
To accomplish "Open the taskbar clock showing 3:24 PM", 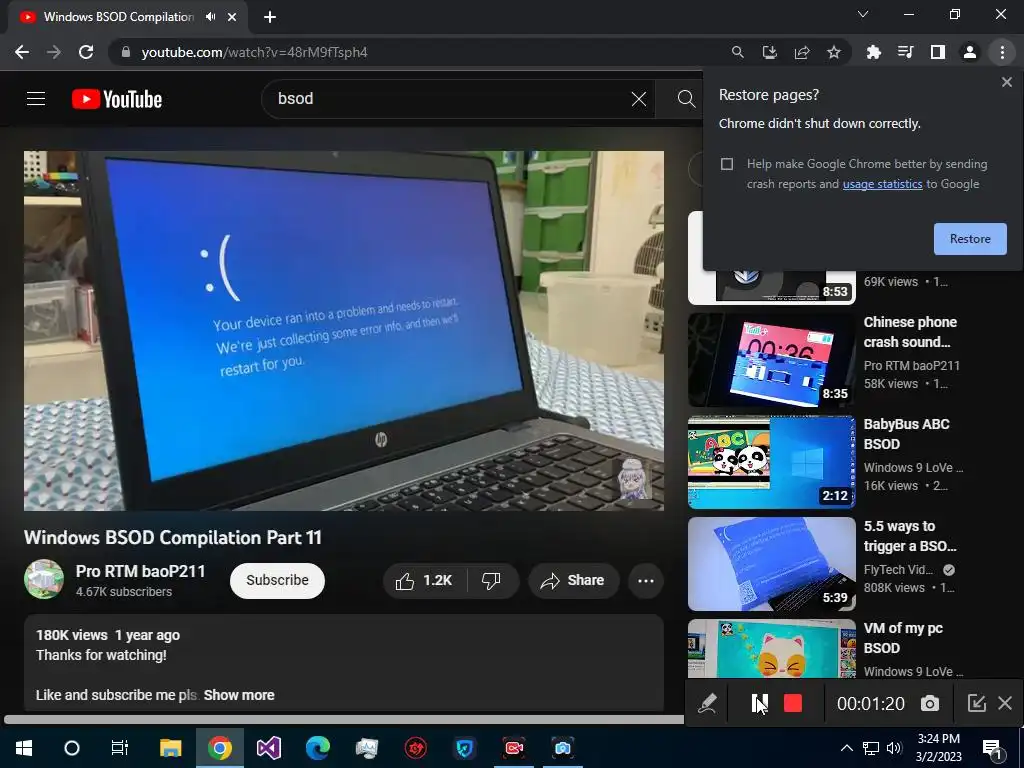I will pyautogui.click(x=938, y=748).
